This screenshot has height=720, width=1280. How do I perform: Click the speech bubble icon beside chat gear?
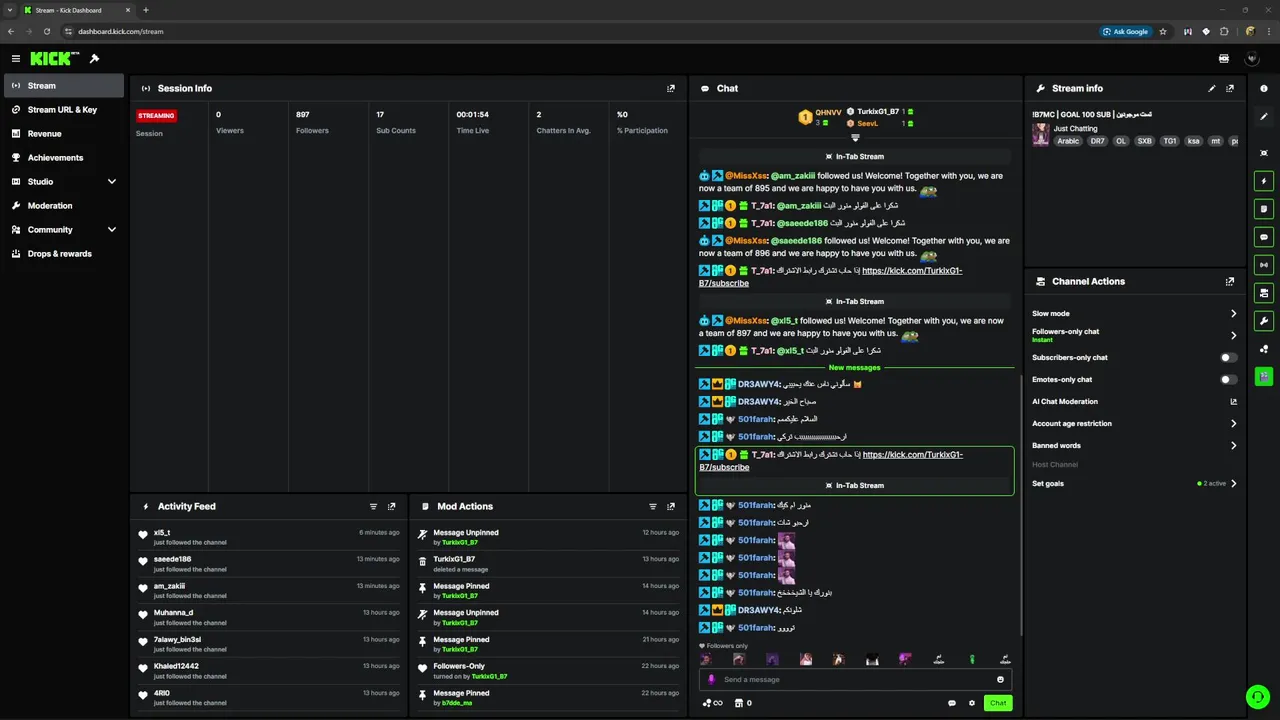pyautogui.click(x=951, y=703)
